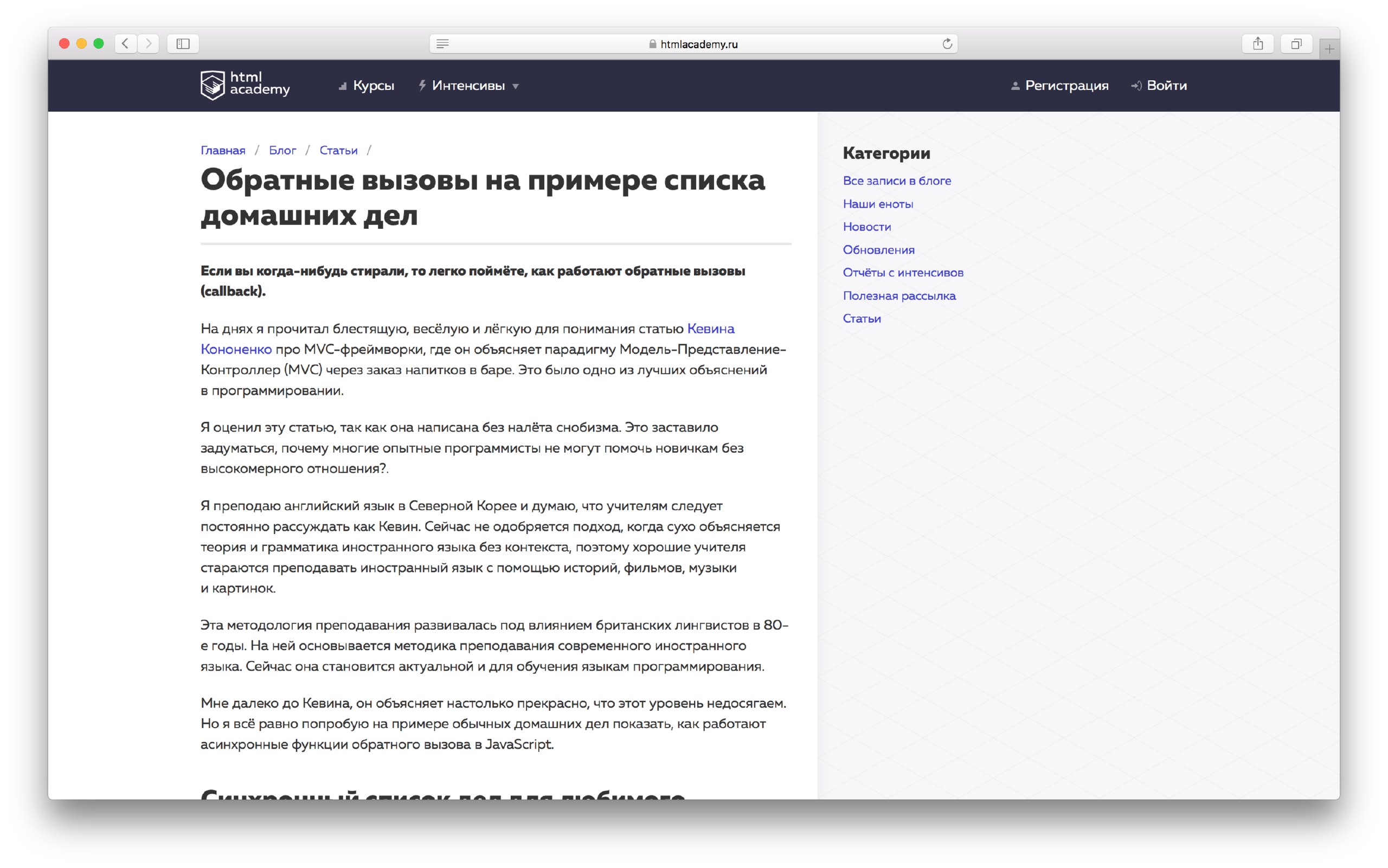The width and height of the screenshot is (1388, 868).
Task: Open Наши еноты category
Action: [878, 204]
